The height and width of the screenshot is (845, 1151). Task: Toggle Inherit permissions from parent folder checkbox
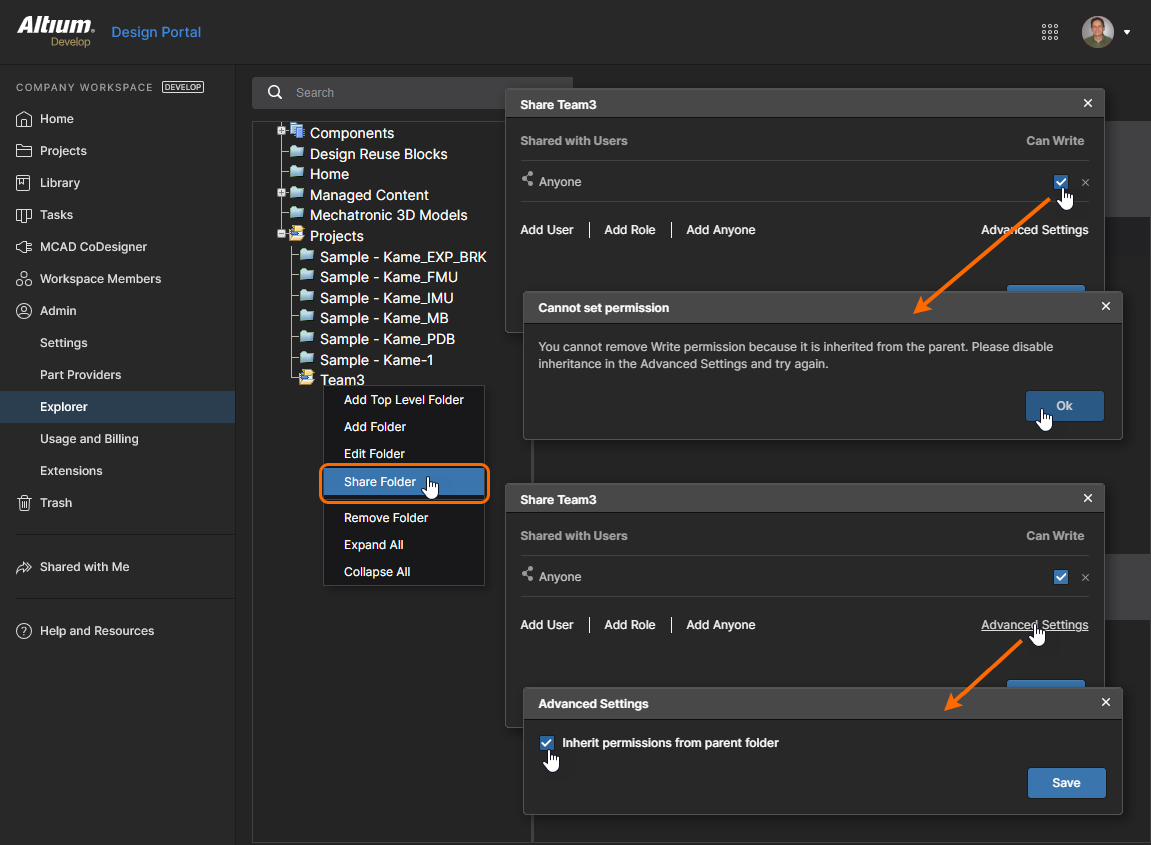546,743
